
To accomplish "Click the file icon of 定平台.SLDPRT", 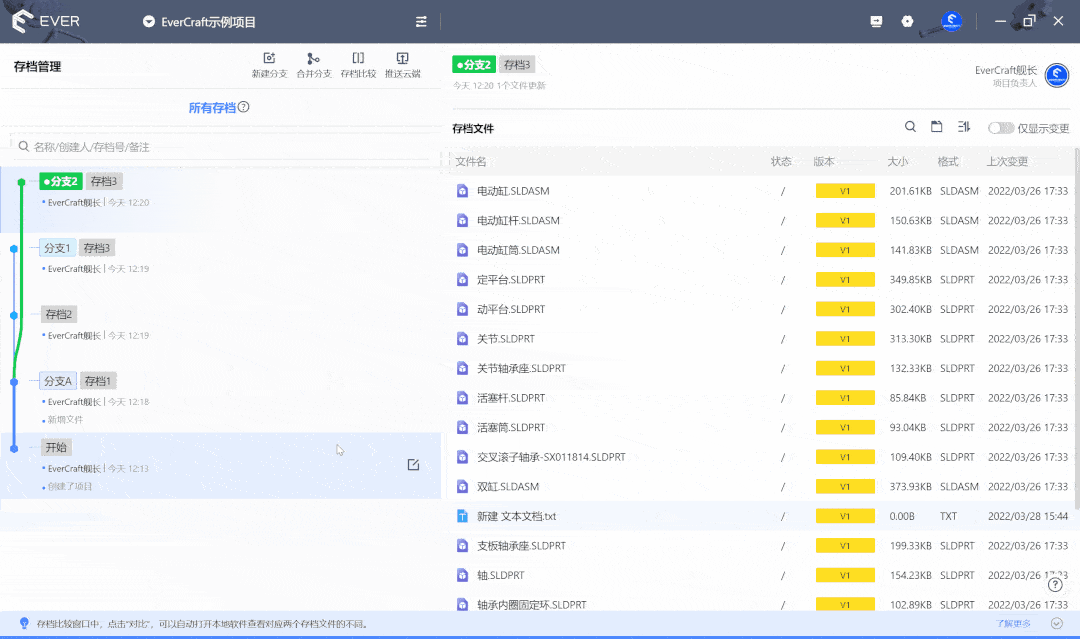I will coord(463,280).
